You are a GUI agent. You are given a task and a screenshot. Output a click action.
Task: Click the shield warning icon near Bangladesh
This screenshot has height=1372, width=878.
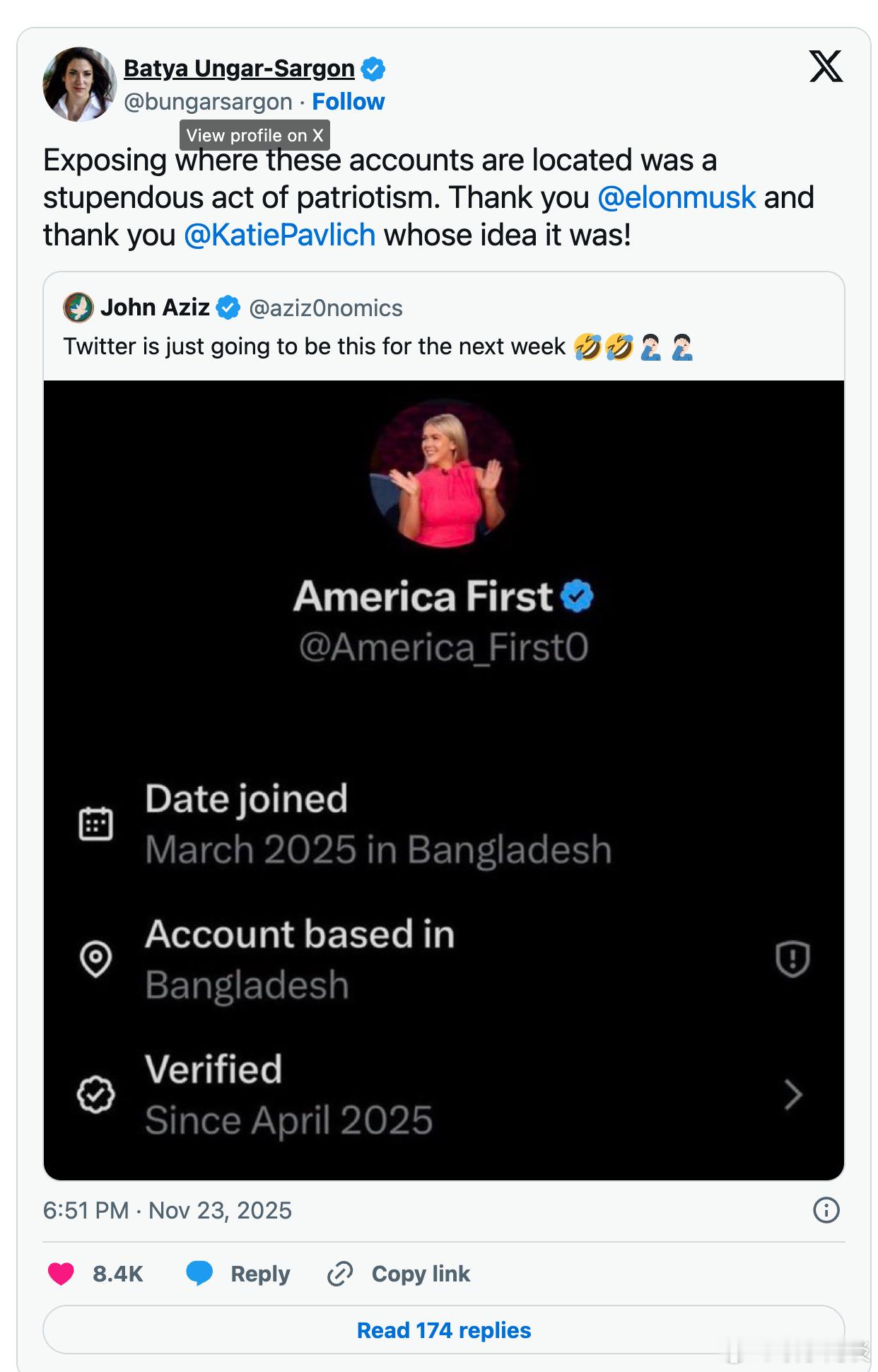point(792,959)
